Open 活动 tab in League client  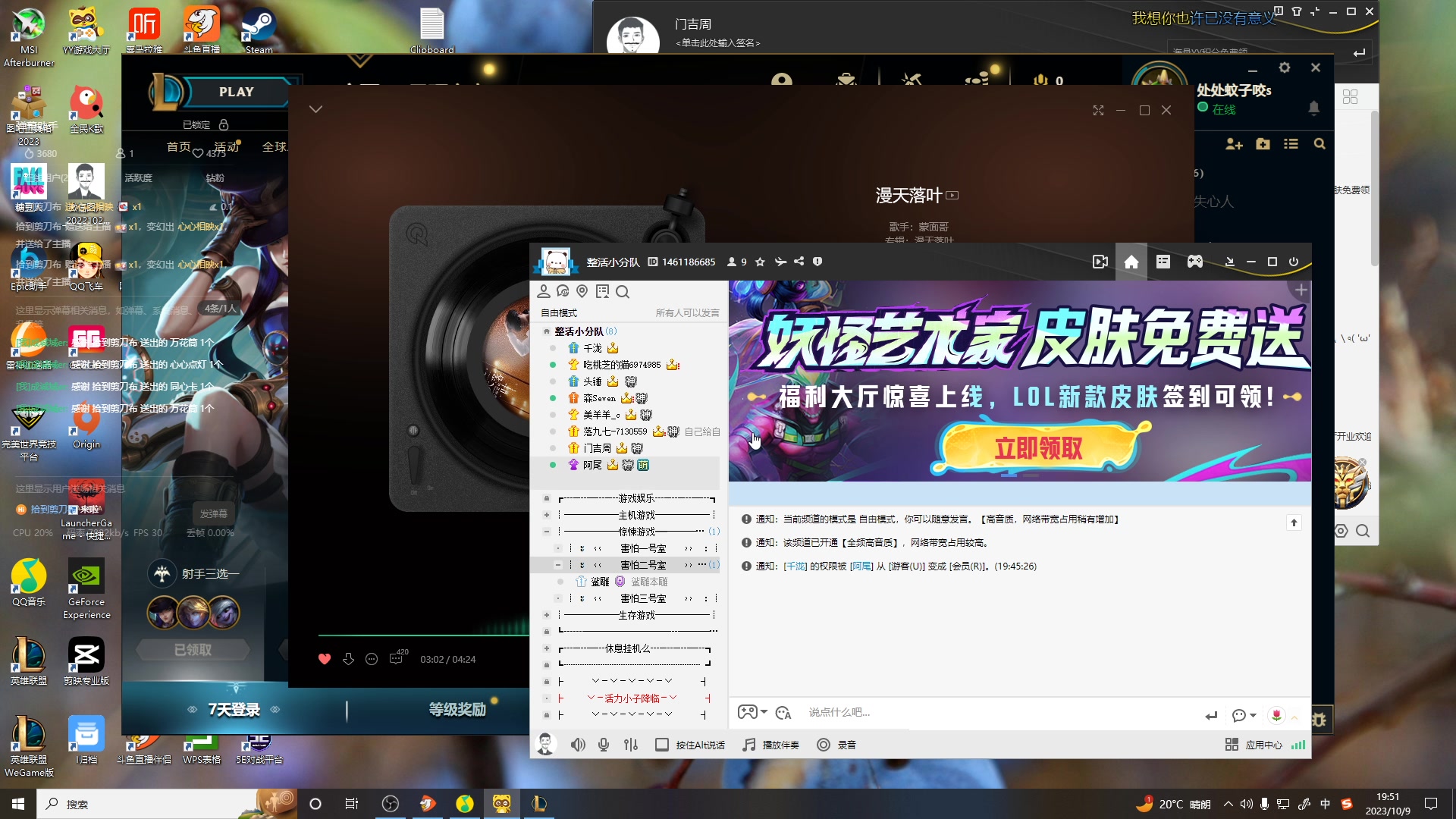pyautogui.click(x=226, y=146)
